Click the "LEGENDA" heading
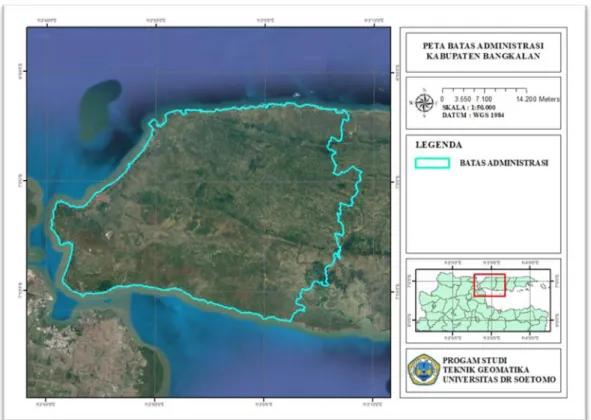 (x=439, y=145)
